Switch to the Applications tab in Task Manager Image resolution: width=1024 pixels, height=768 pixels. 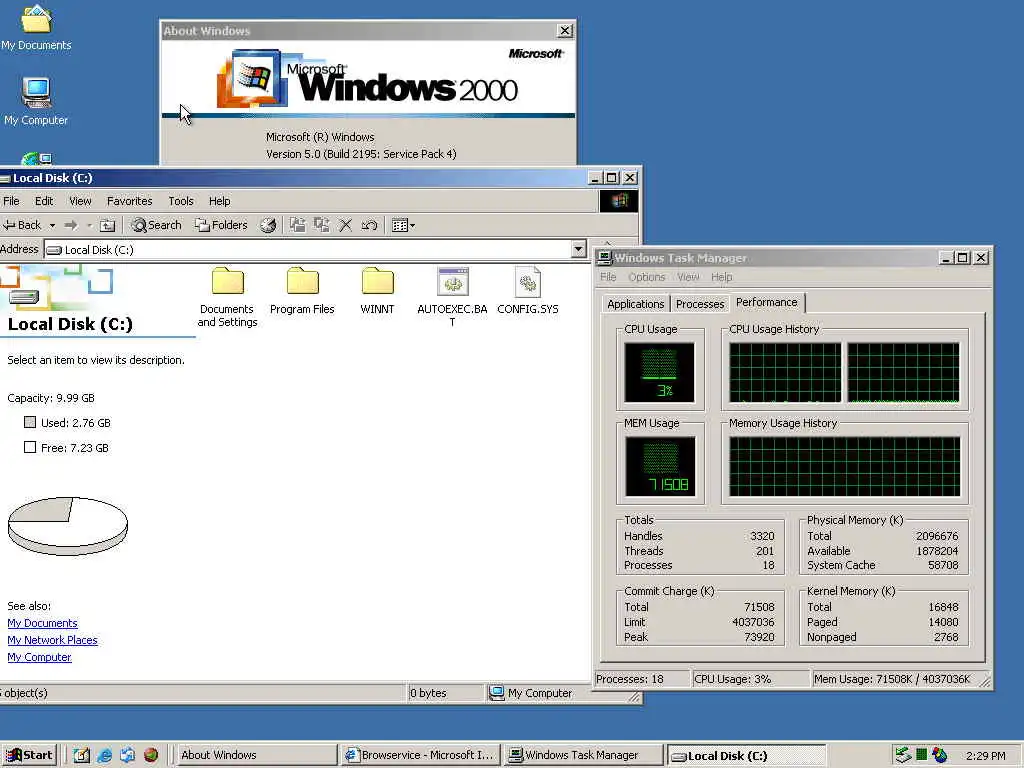coord(635,304)
